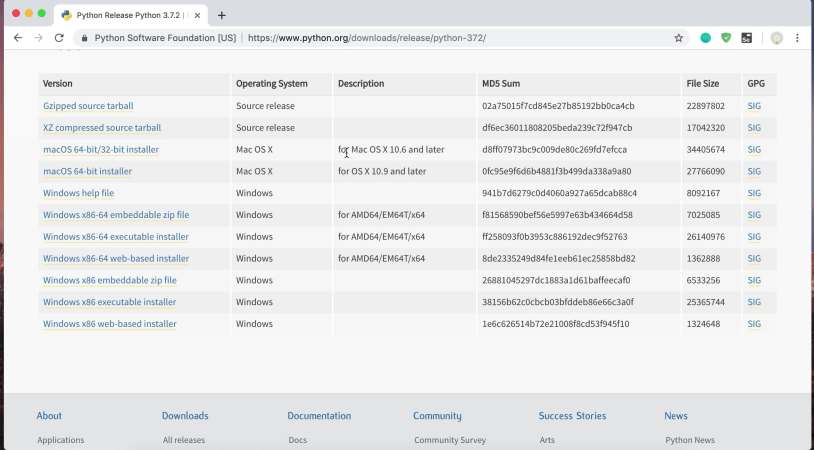
Task: Open the News footer heading
Action: coord(676,416)
